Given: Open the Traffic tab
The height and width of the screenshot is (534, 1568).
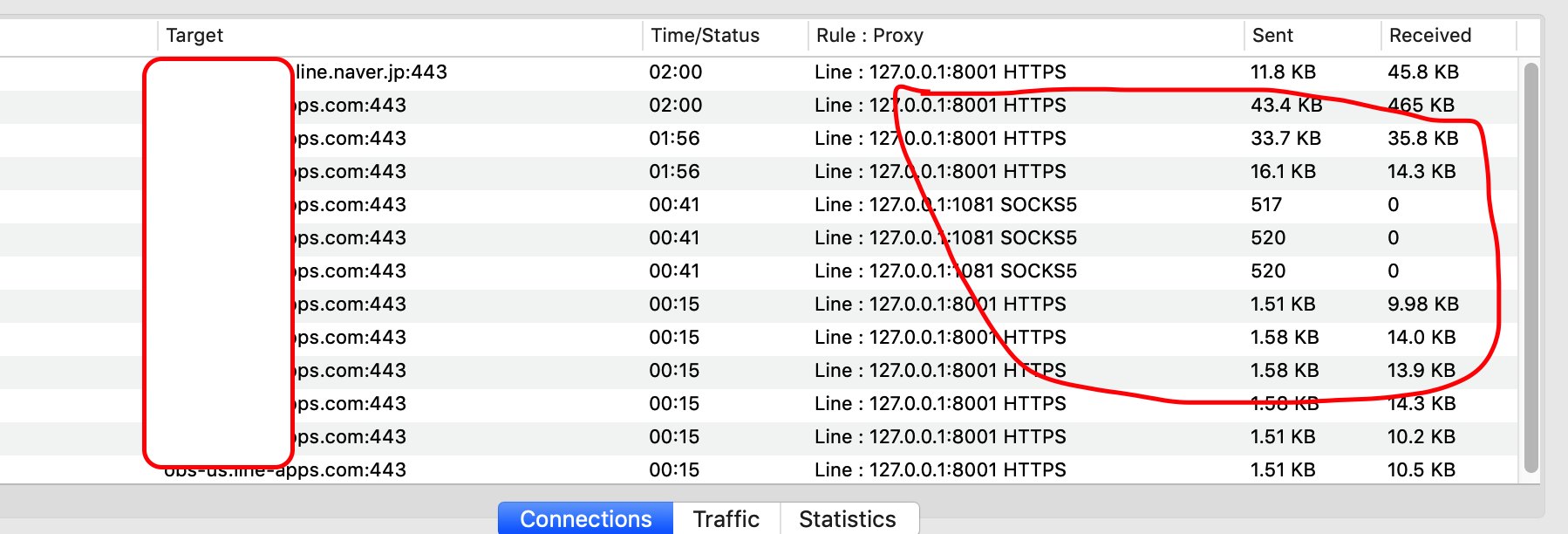Looking at the screenshot, I should click(x=726, y=518).
